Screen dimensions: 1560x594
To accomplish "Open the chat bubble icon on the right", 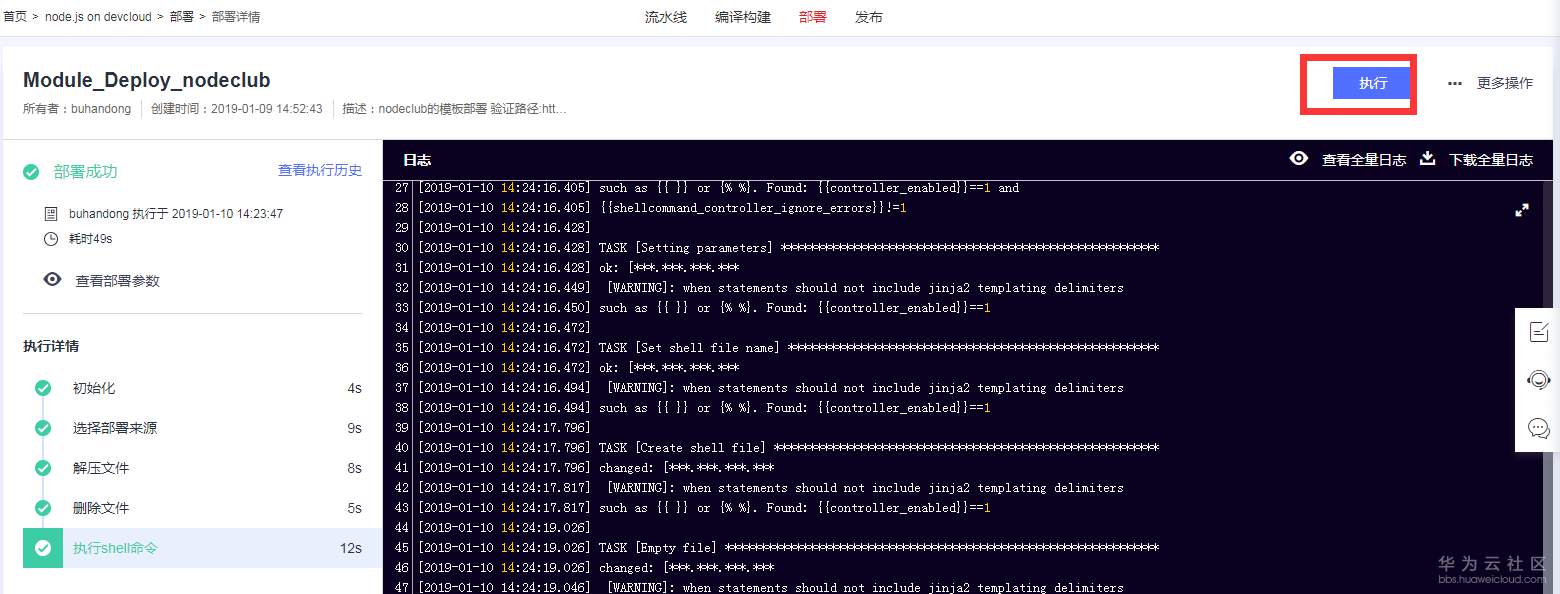I will [x=1541, y=428].
